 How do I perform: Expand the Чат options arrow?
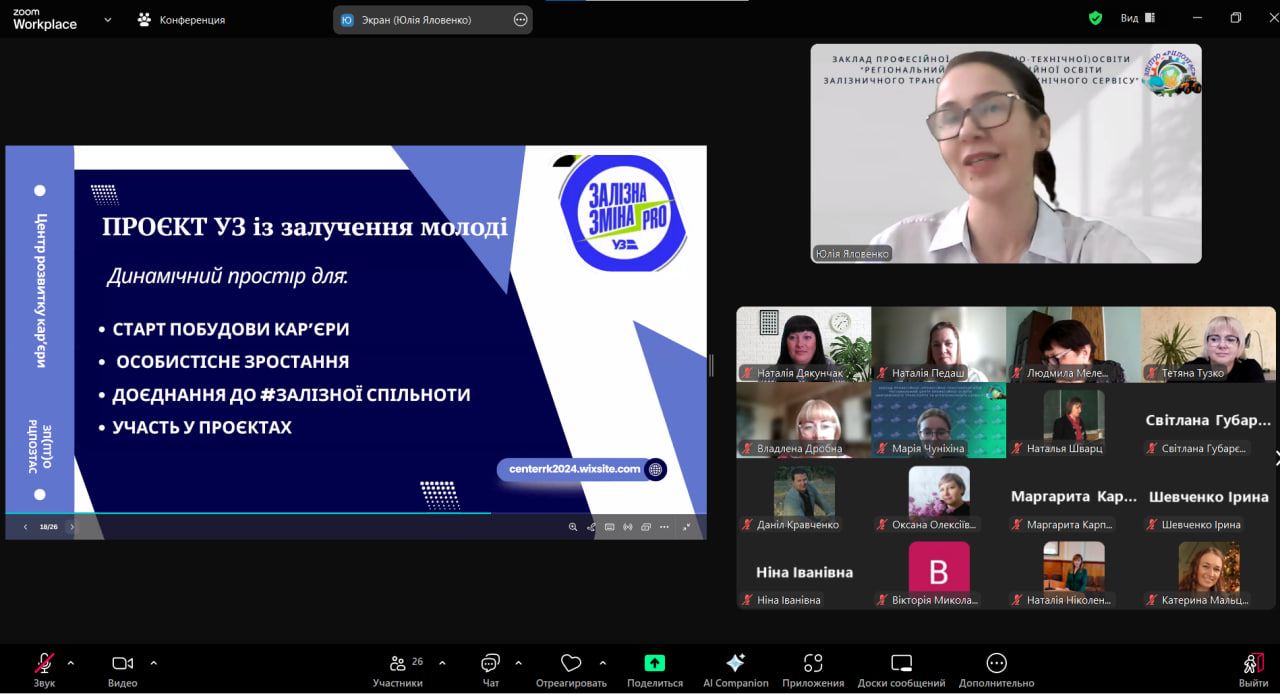pos(518,663)
